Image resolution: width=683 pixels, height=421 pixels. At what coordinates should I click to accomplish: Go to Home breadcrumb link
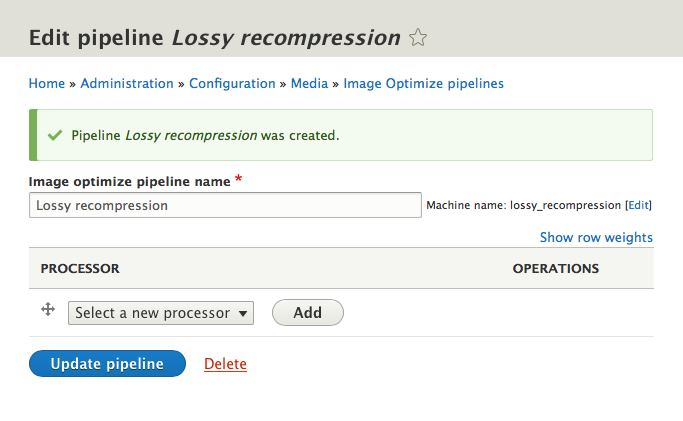(47, 83)
